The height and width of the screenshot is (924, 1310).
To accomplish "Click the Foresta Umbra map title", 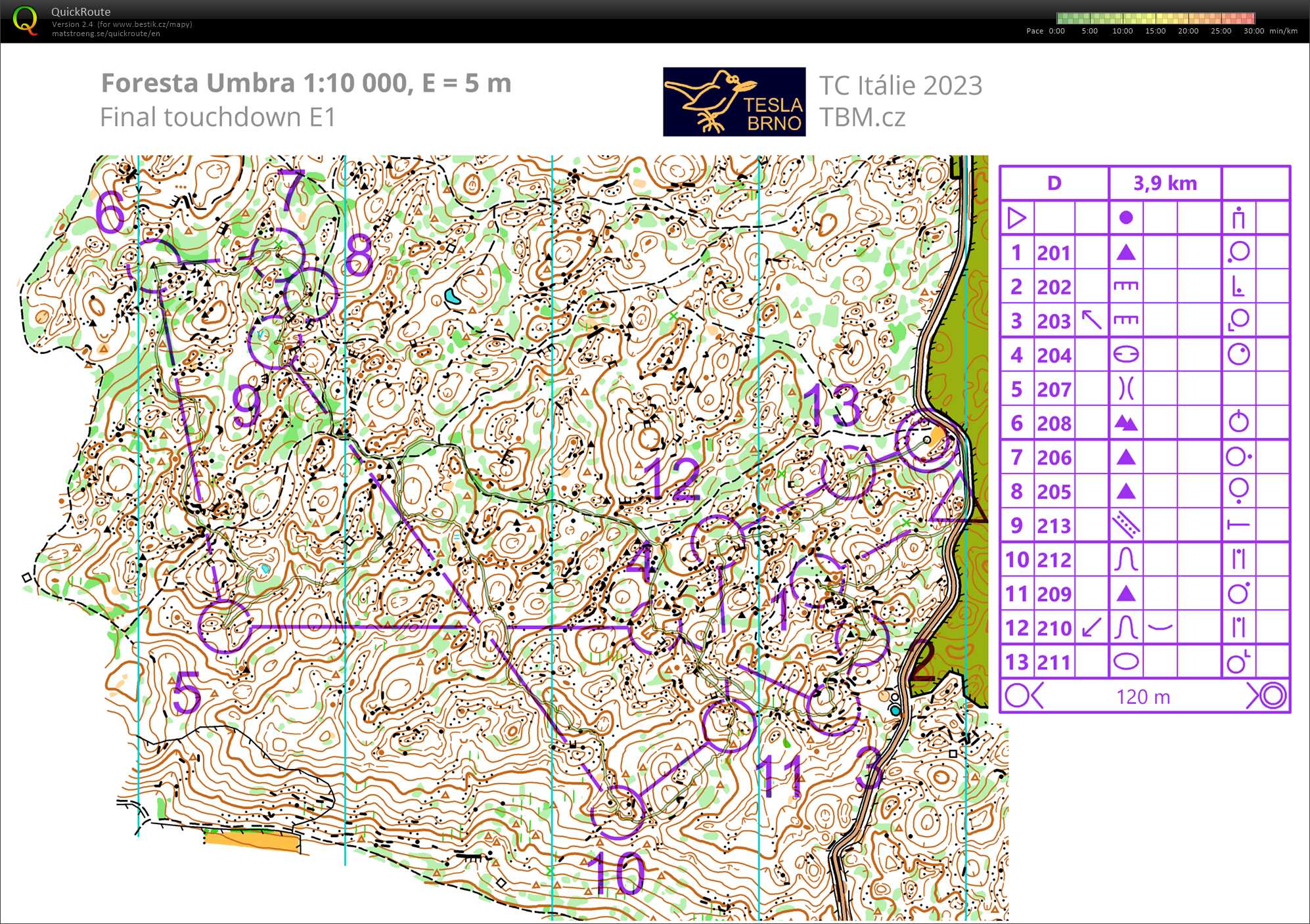I will click(302, 84).
